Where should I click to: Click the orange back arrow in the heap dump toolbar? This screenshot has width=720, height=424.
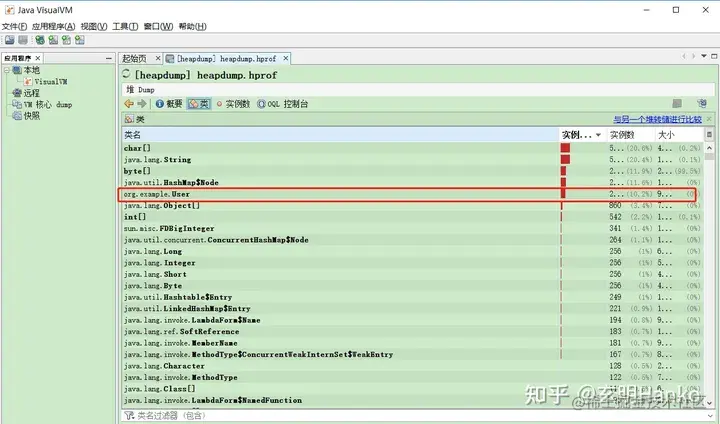129,104
